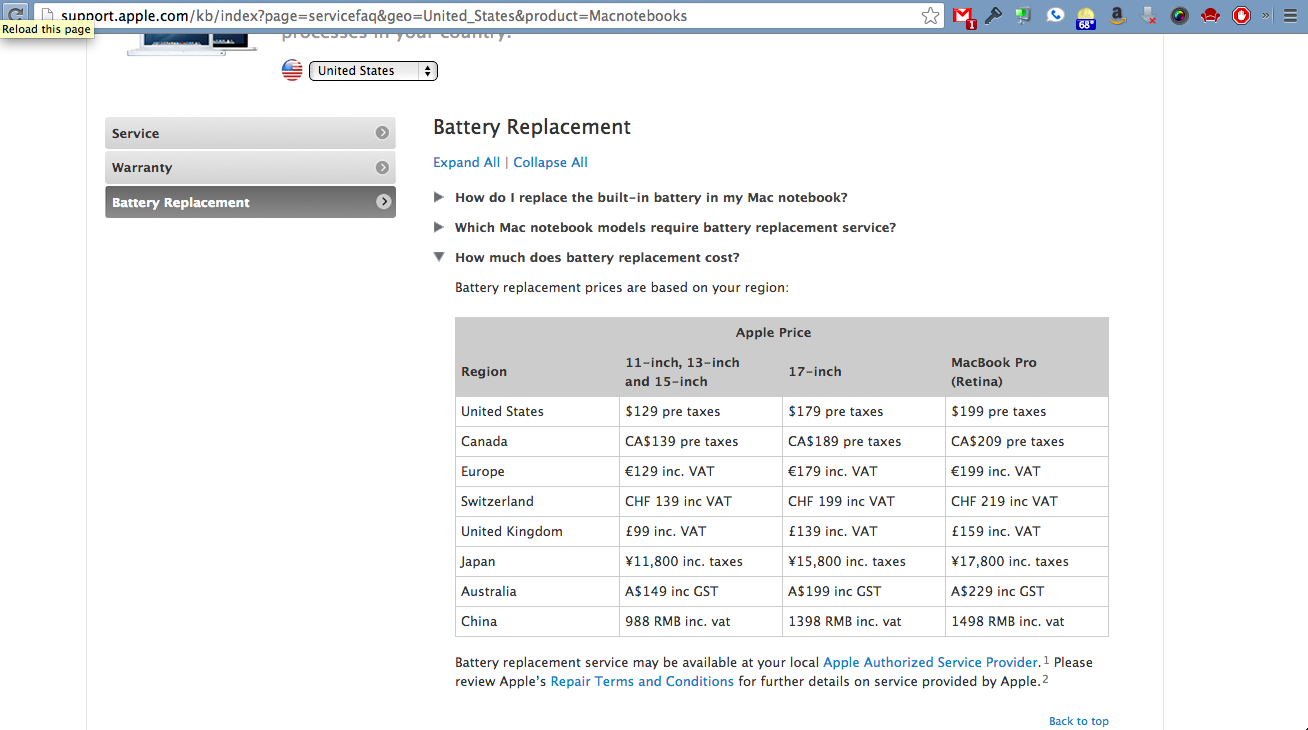The height and width of the screenshot is (730, 1308).
Task: Click the 'CA$209 pre taxes' cell
Action: pyautogui.click(x=1007, y=441)
